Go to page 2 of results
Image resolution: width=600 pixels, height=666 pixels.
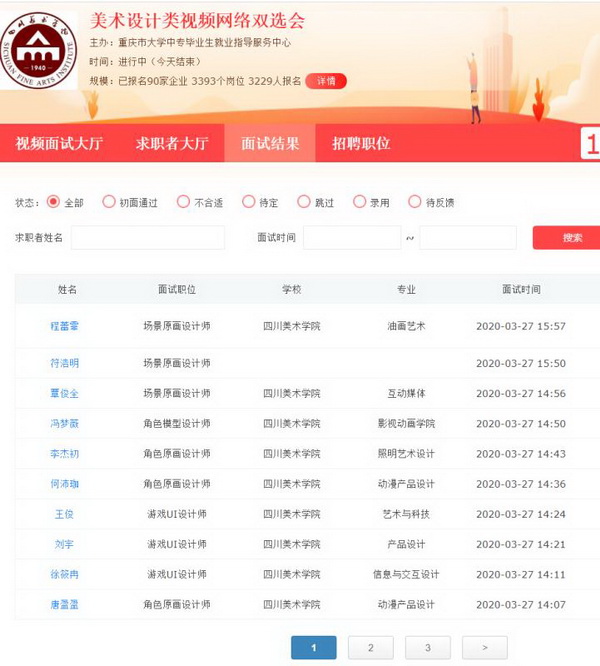370,648
